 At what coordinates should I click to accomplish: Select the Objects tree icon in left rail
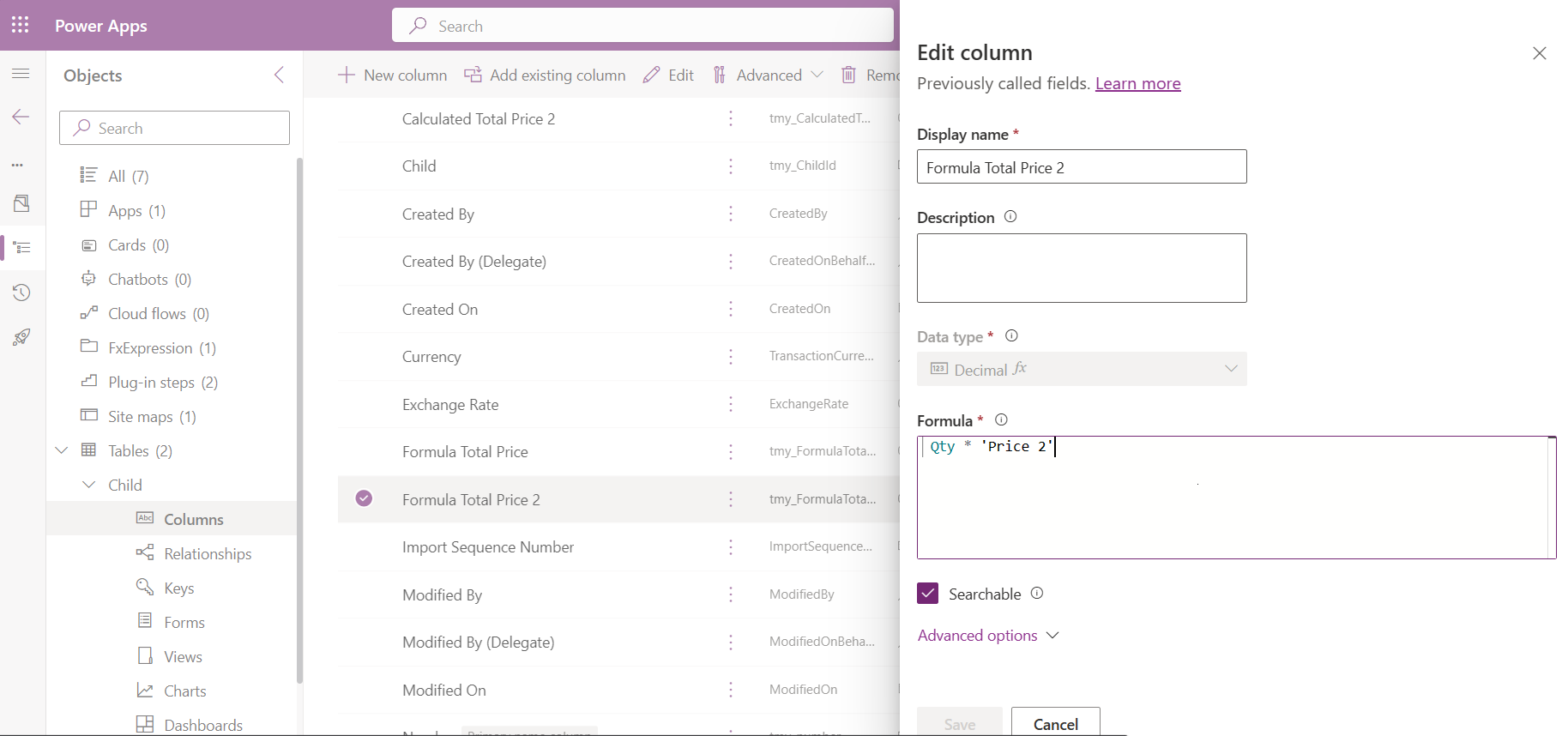tap(21, 248)
